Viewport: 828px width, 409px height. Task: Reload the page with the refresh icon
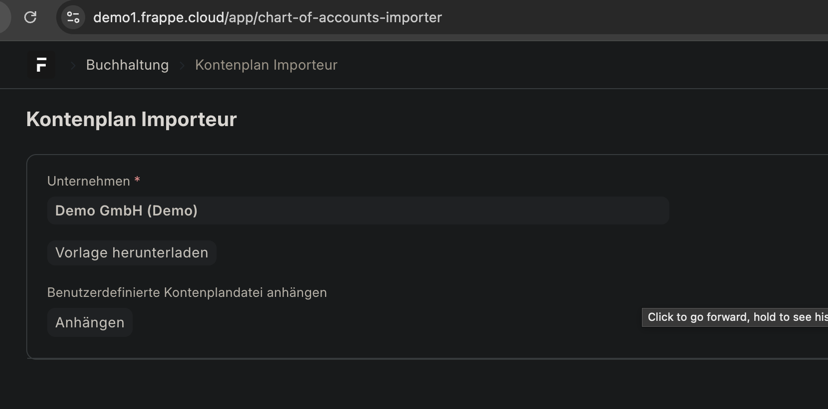[30, 17]
